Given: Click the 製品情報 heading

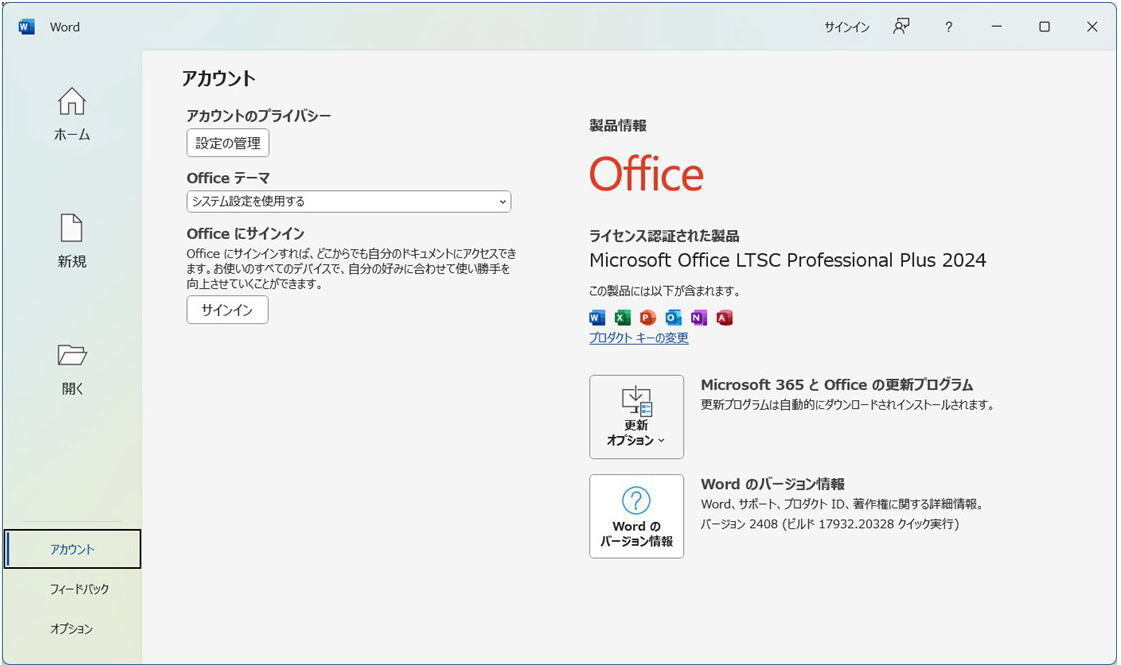Looking at the screenshot, I should [618, 126].
